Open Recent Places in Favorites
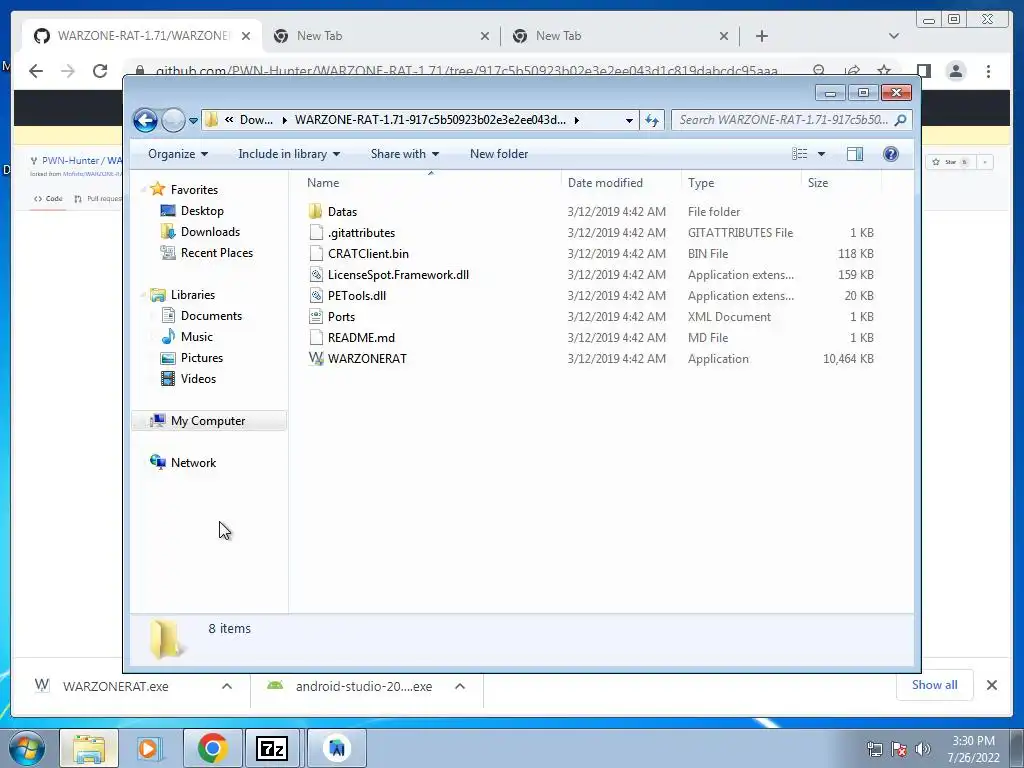This screenshot has height=768, width=1024. (x=216, y=253)
